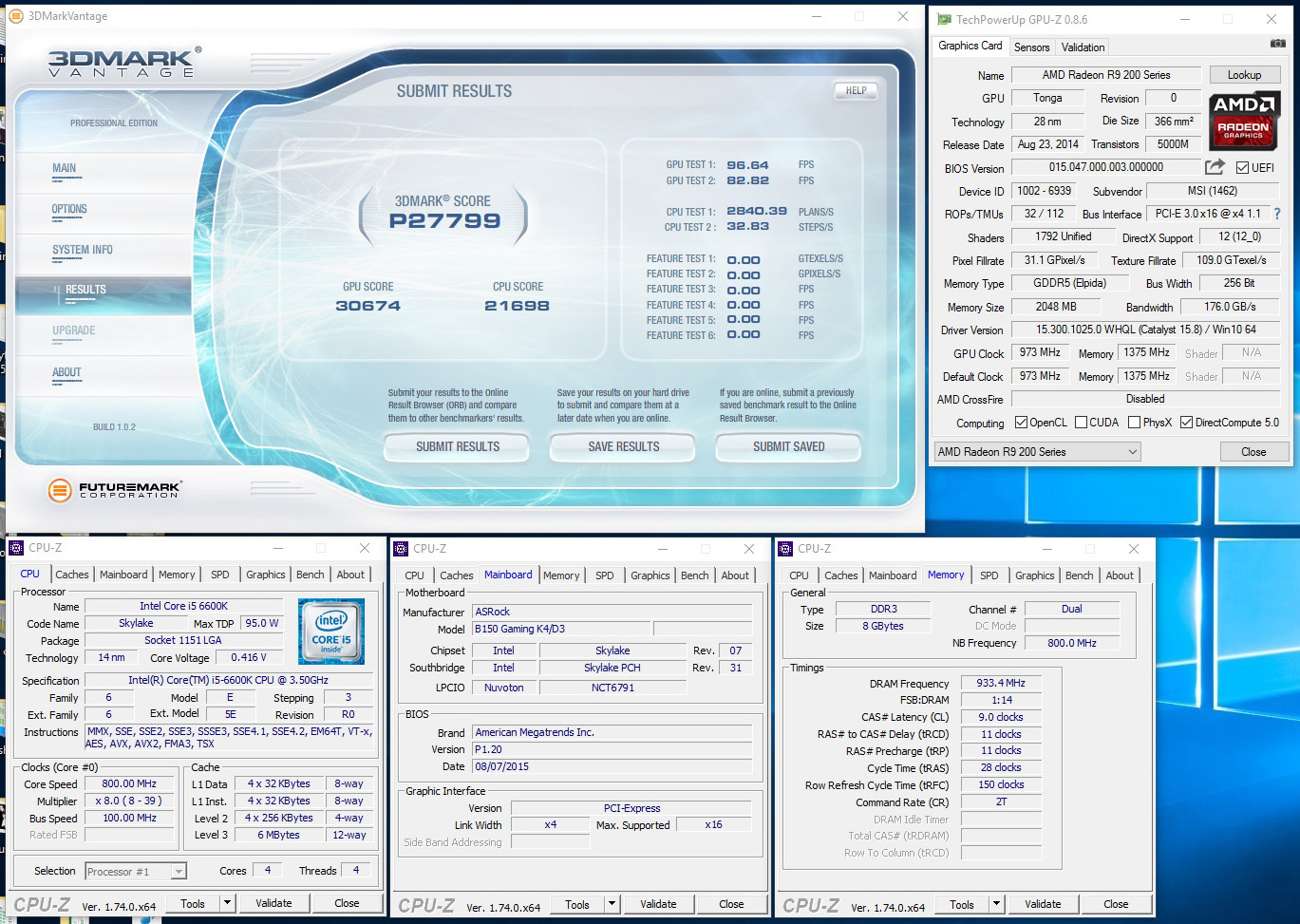This screenshot has width=1300, height=924.
Task: Click the motherboard model B150 Gaming K4/D3
Action: (560, 629)
